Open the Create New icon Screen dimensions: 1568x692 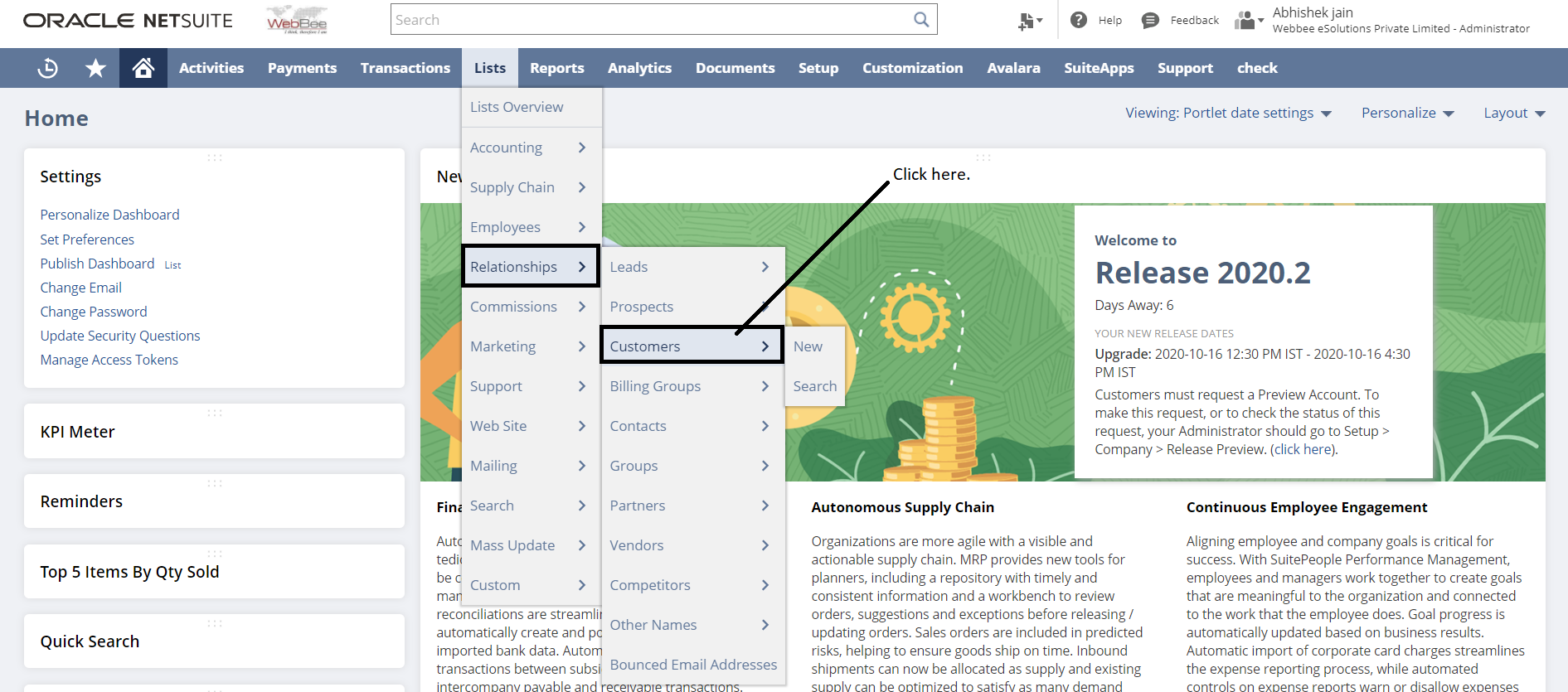pos(1030,21)
